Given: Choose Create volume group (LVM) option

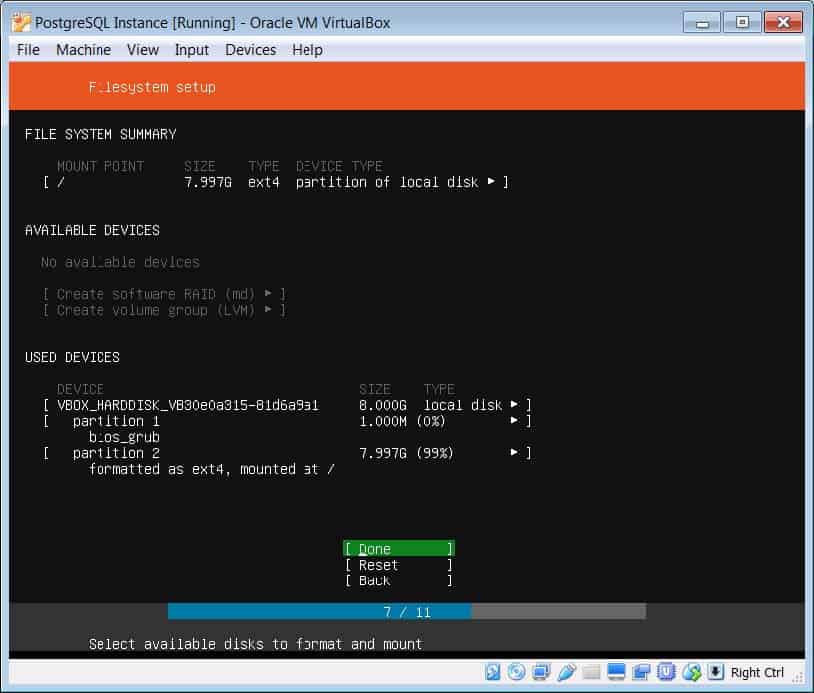Looking at the screenshot, I should click(164, 310).
